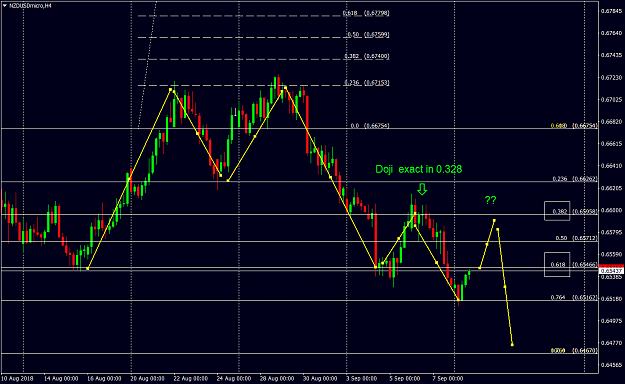Click 0.67640 on the price axis
The width and height of the screenshot is (625, 384).
coord(611,33)
